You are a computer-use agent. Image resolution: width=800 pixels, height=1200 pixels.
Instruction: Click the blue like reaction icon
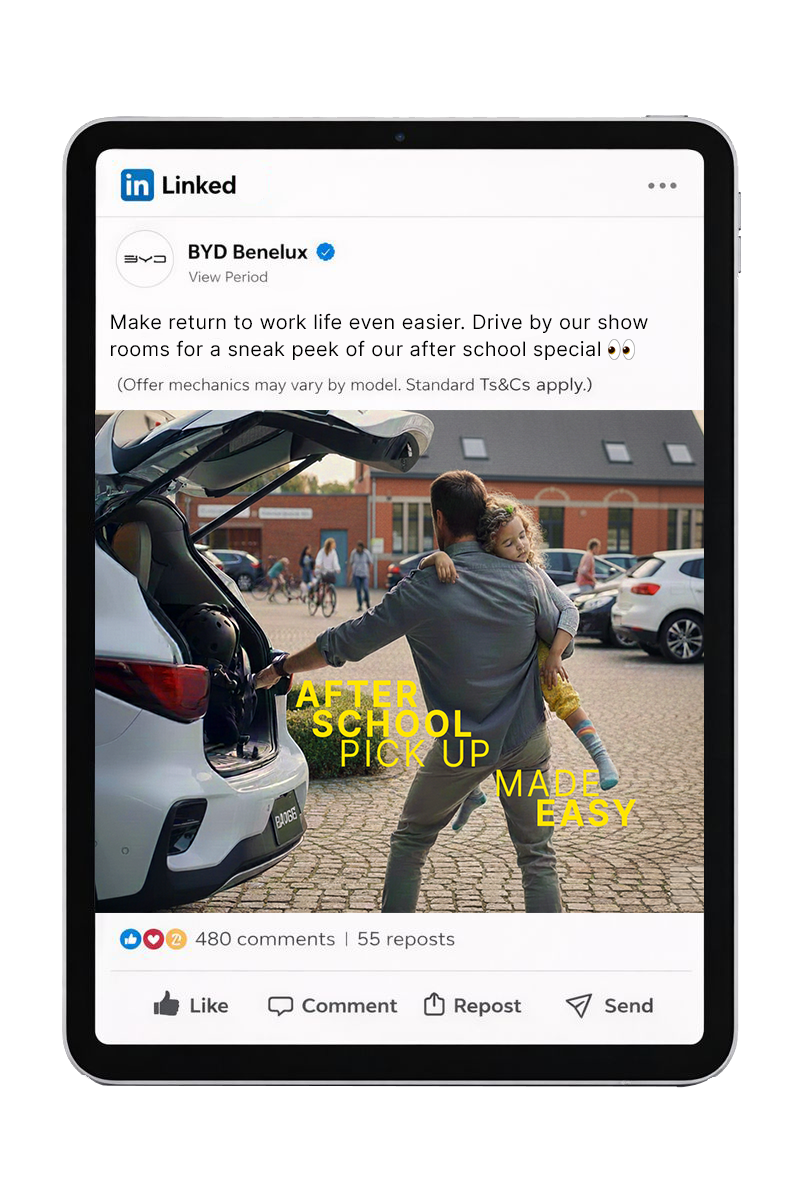tap(130, 939)
